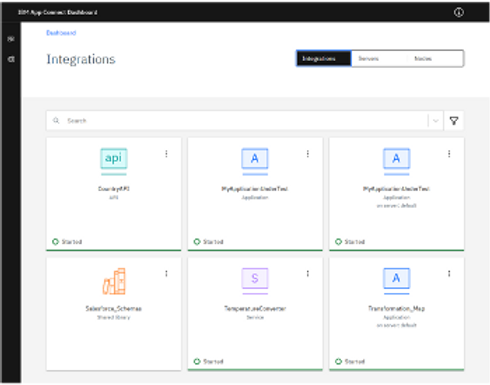The width and height of the screenshot is (490, 385).
Task: Click the Transformation_Map card name
Action: (x=396, y=308)
